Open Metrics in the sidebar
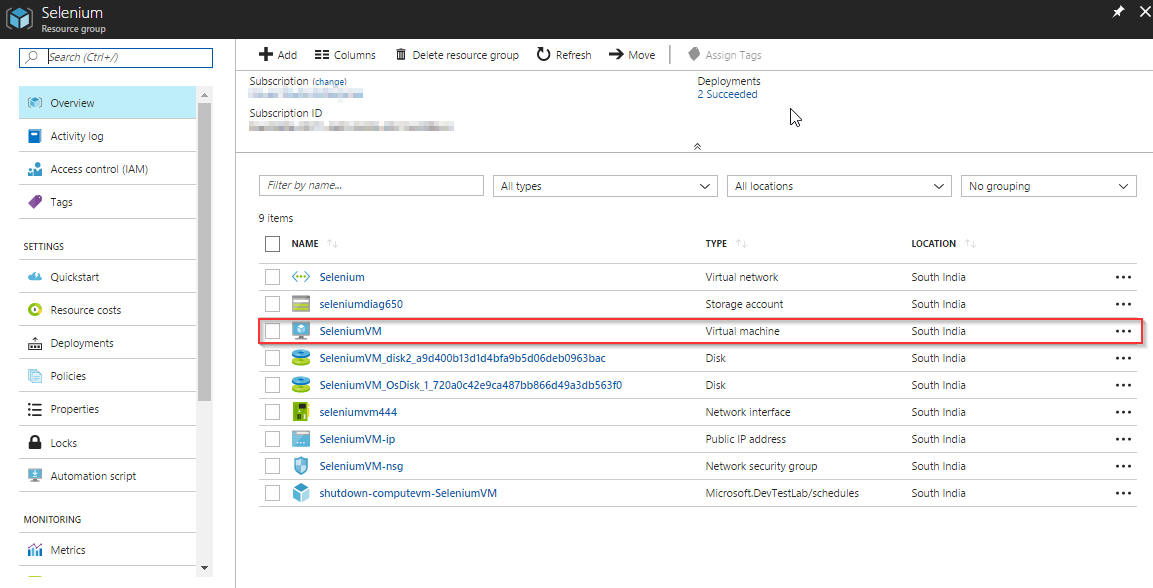The height and width of the screenshot is (588, 1153). pyautogui.click(x=107, y=550)
